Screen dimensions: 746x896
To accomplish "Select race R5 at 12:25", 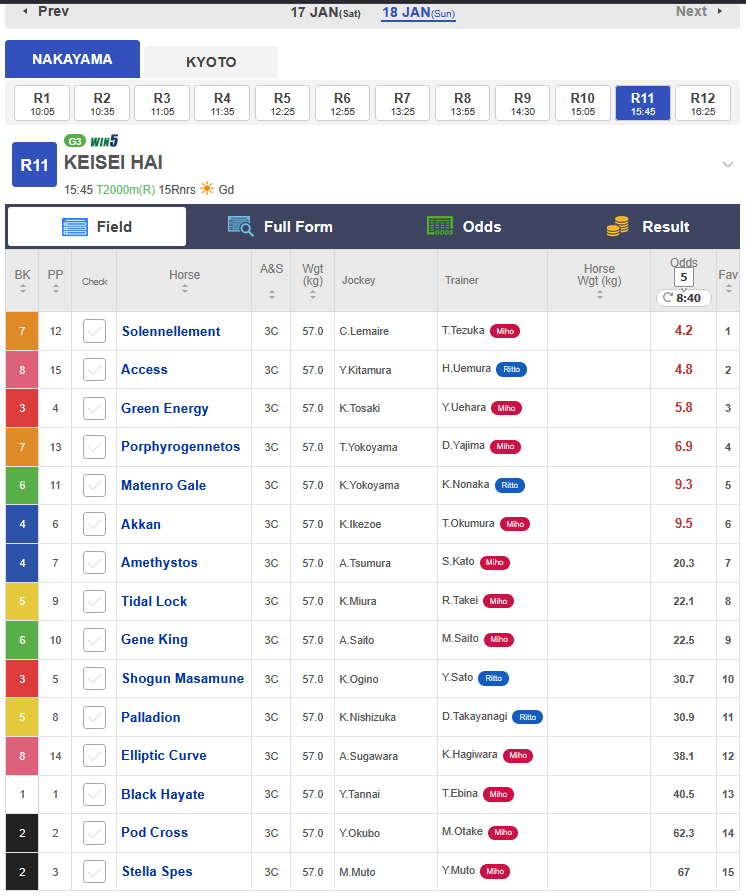I will coord(282,103).
